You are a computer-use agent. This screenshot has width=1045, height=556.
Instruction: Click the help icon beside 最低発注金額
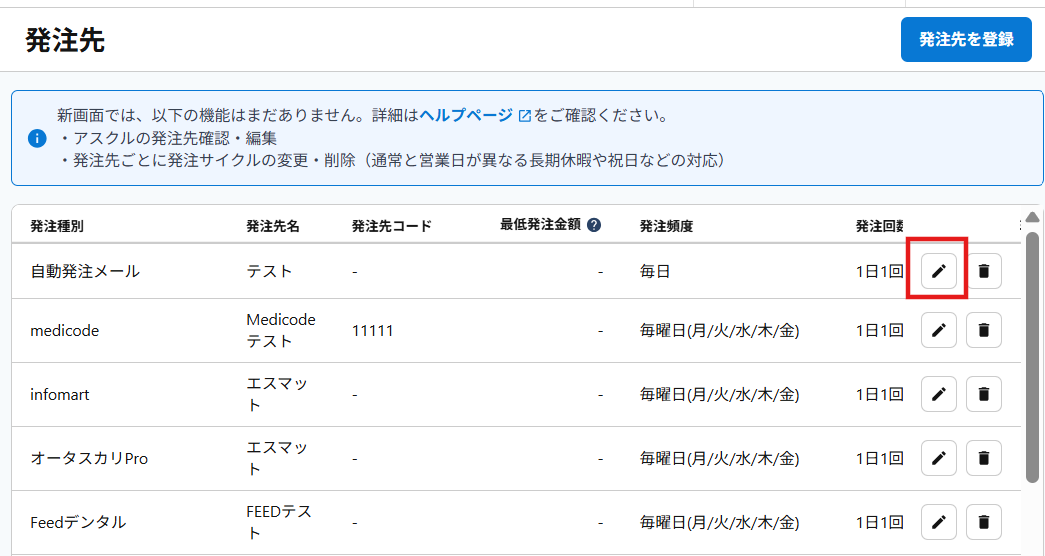coord(594,225)
